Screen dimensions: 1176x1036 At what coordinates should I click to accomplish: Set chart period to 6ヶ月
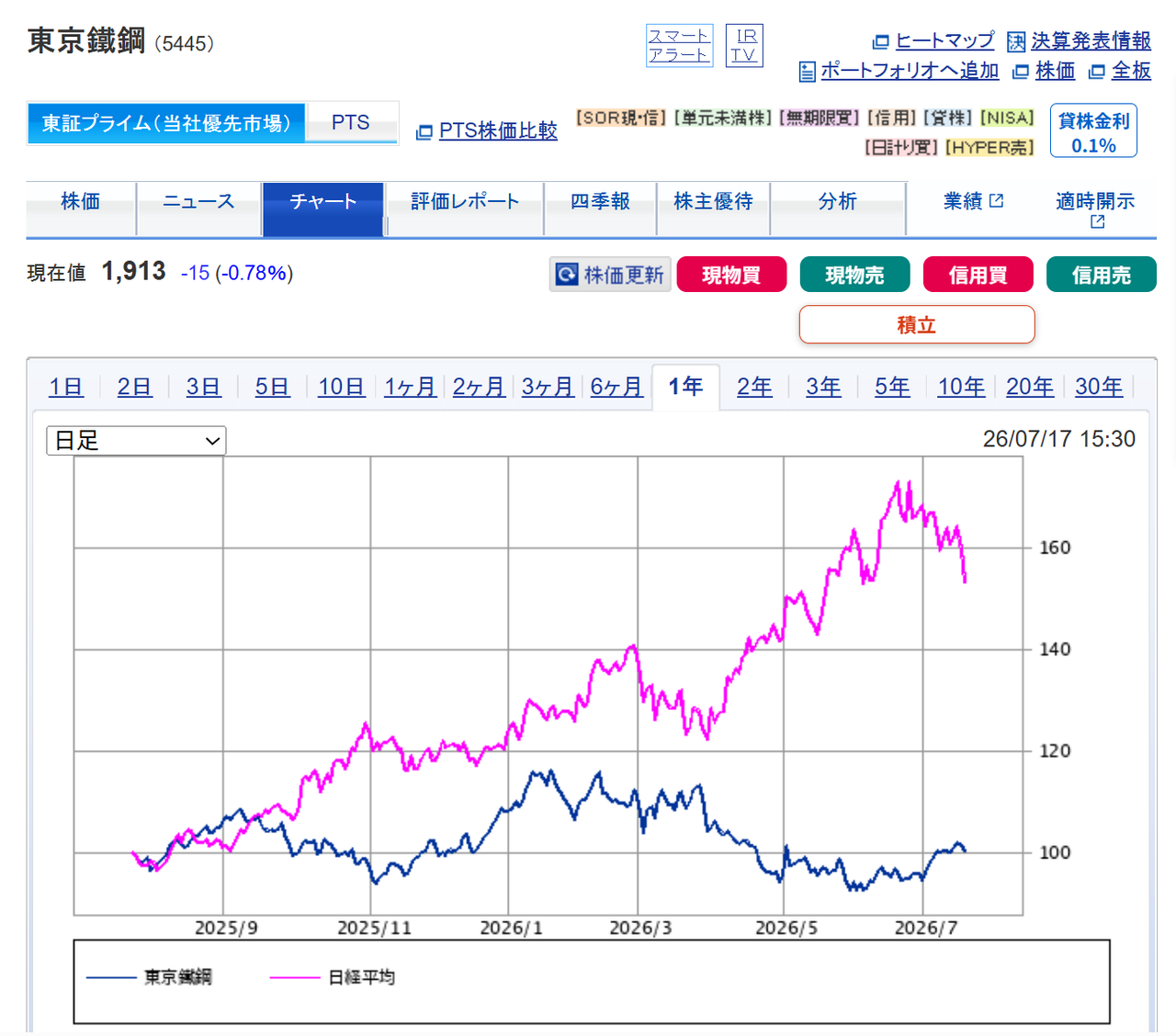[617, 387]
